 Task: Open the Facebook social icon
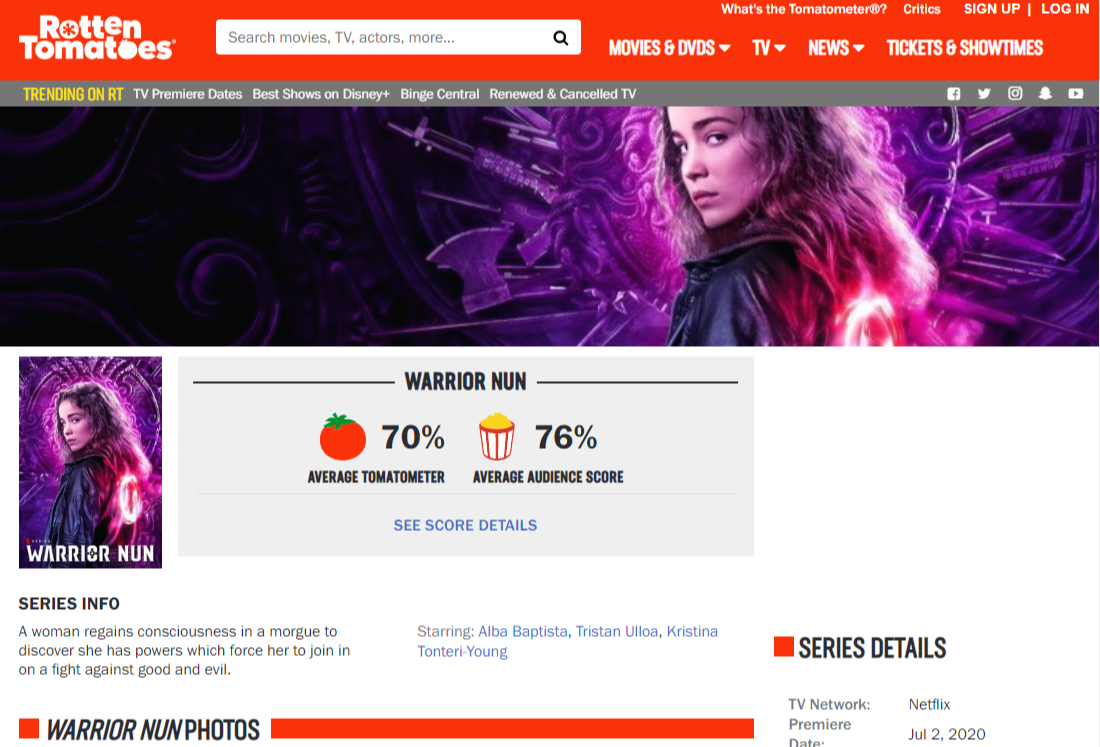(x=953, y=94)
